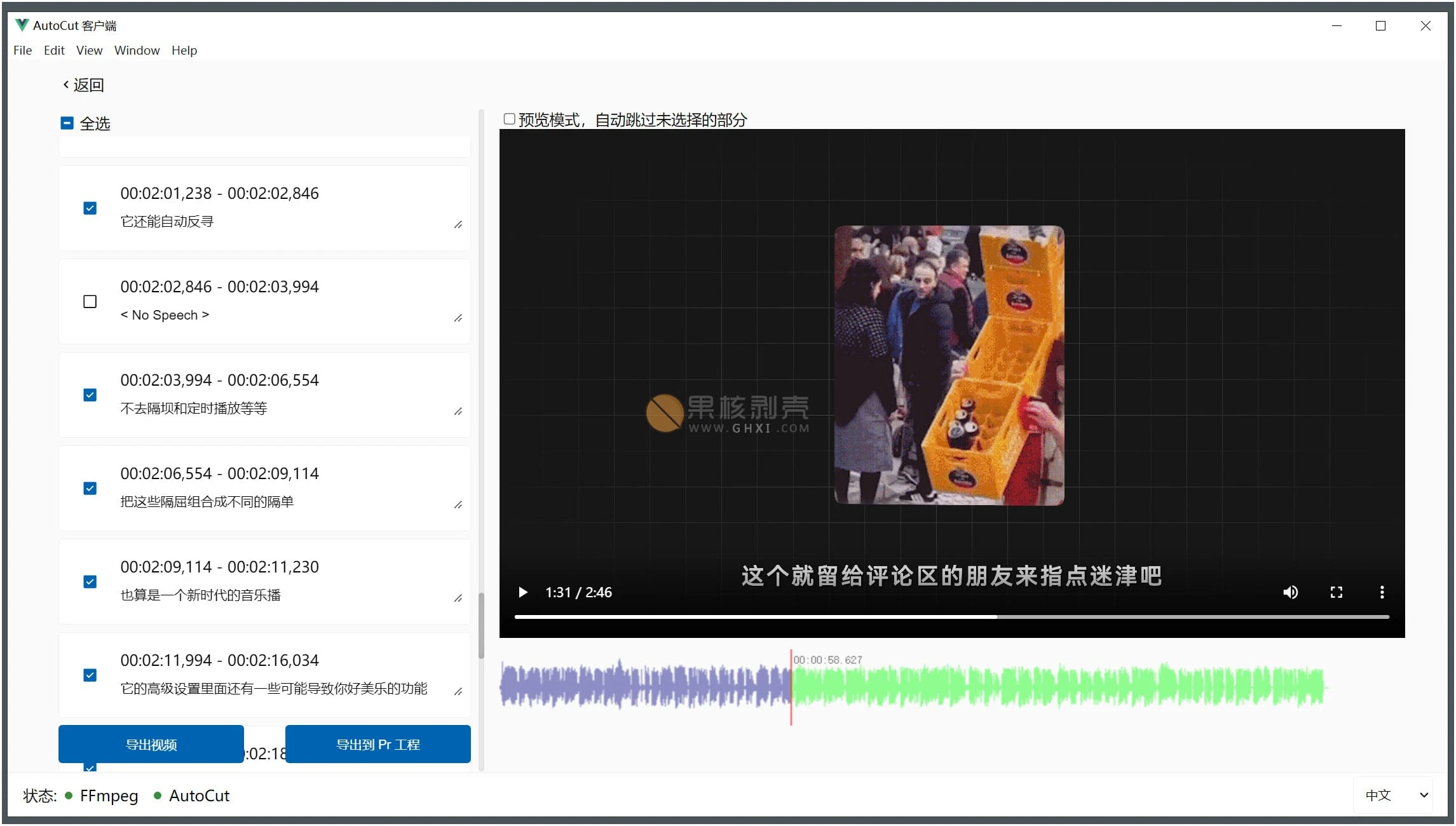
Task: Click the '导出视频' export video button
Action: click(151, 744)
